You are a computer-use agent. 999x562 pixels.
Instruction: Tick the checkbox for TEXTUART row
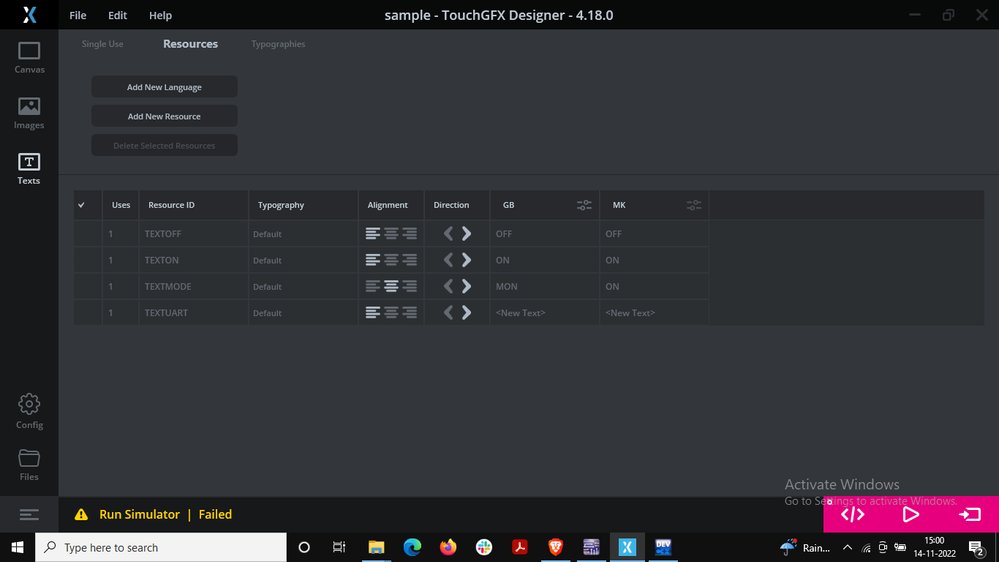point(88,313)
